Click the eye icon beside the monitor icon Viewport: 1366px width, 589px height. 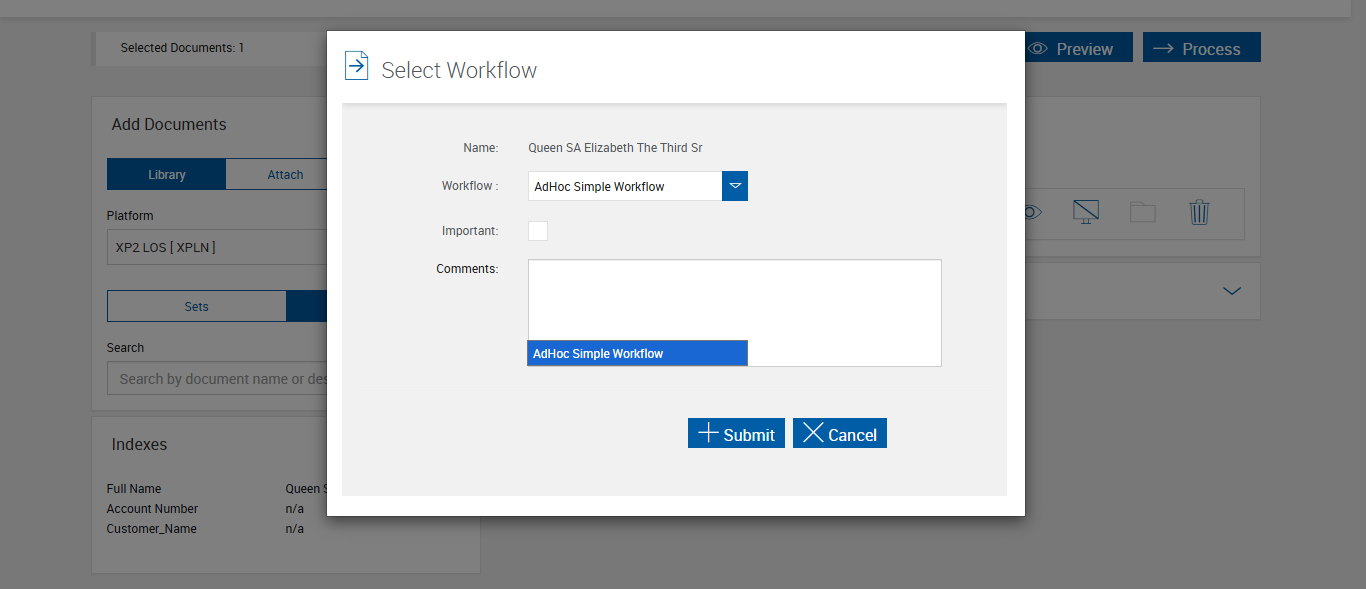1033,212
